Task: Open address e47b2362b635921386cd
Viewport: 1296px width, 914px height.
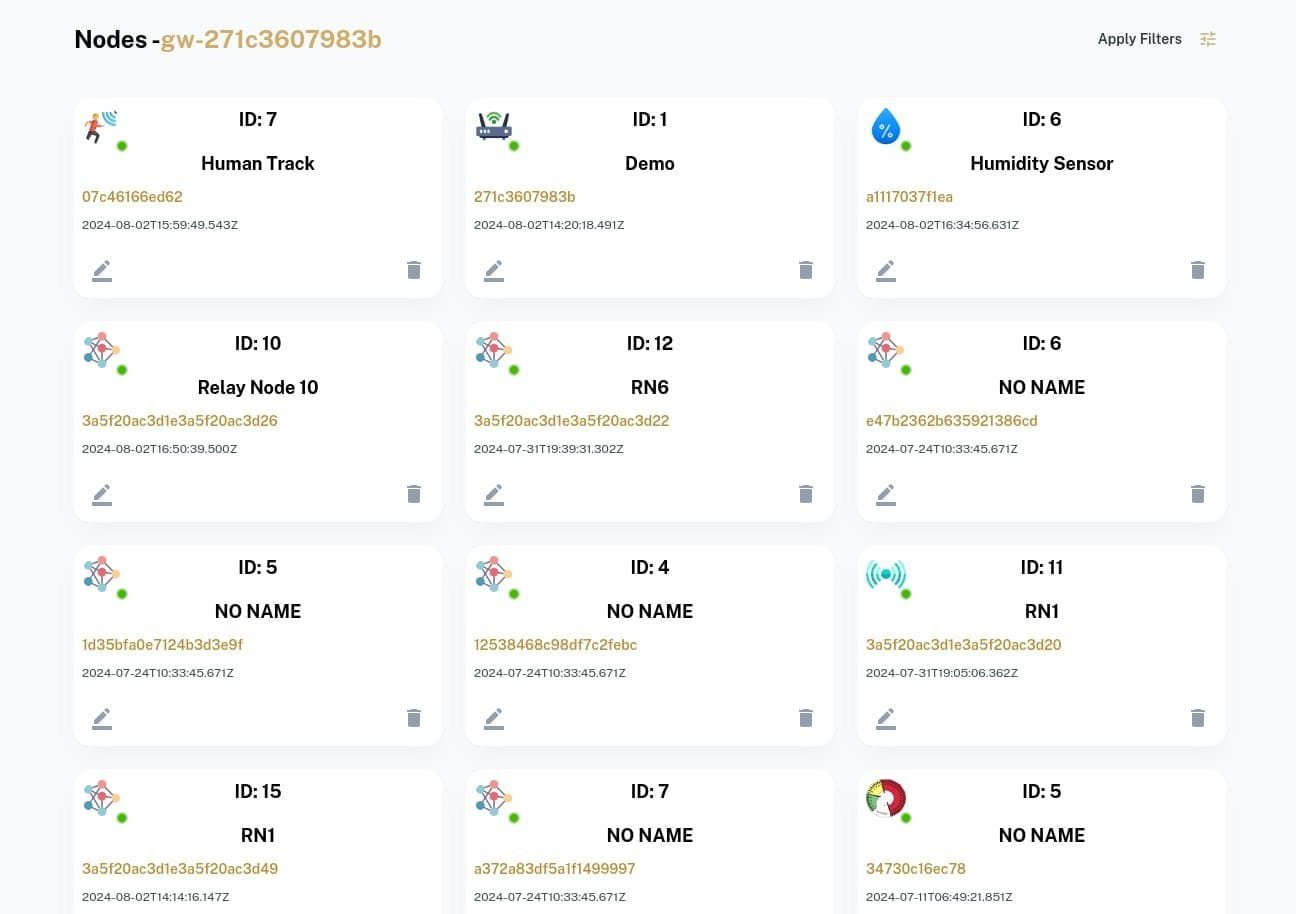Action: click(x=952, y=421)
